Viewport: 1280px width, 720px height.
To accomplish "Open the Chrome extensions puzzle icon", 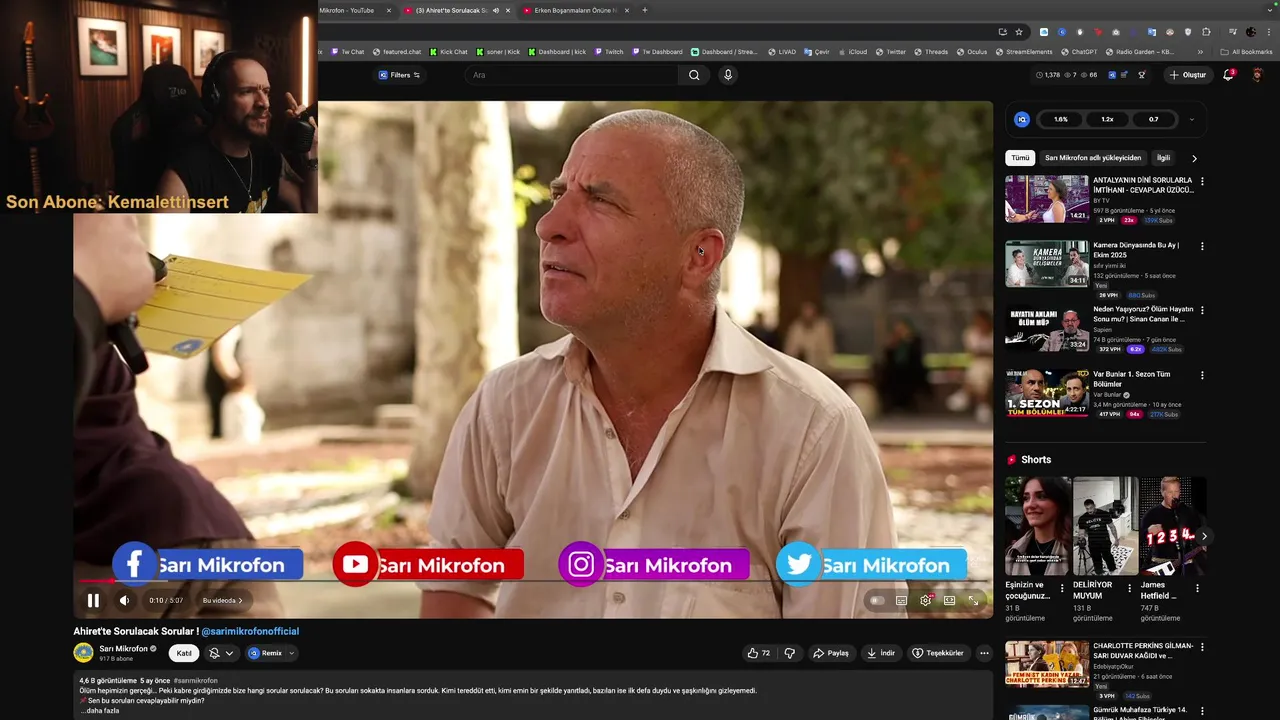I will pos(1206,32).
